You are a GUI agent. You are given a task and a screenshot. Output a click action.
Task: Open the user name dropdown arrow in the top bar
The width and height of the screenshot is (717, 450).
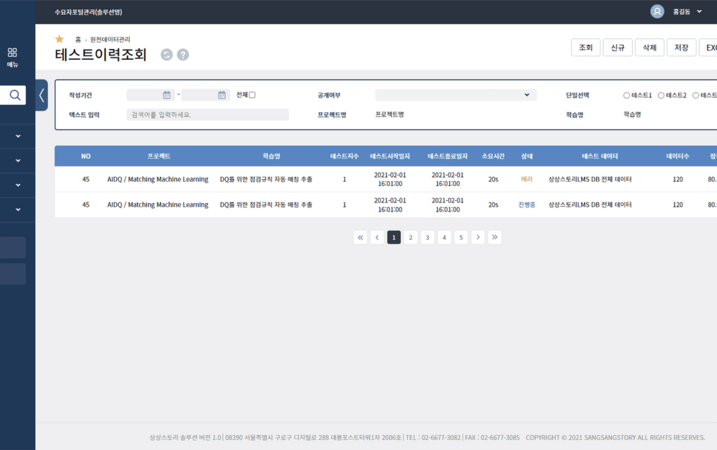(699, 11)
